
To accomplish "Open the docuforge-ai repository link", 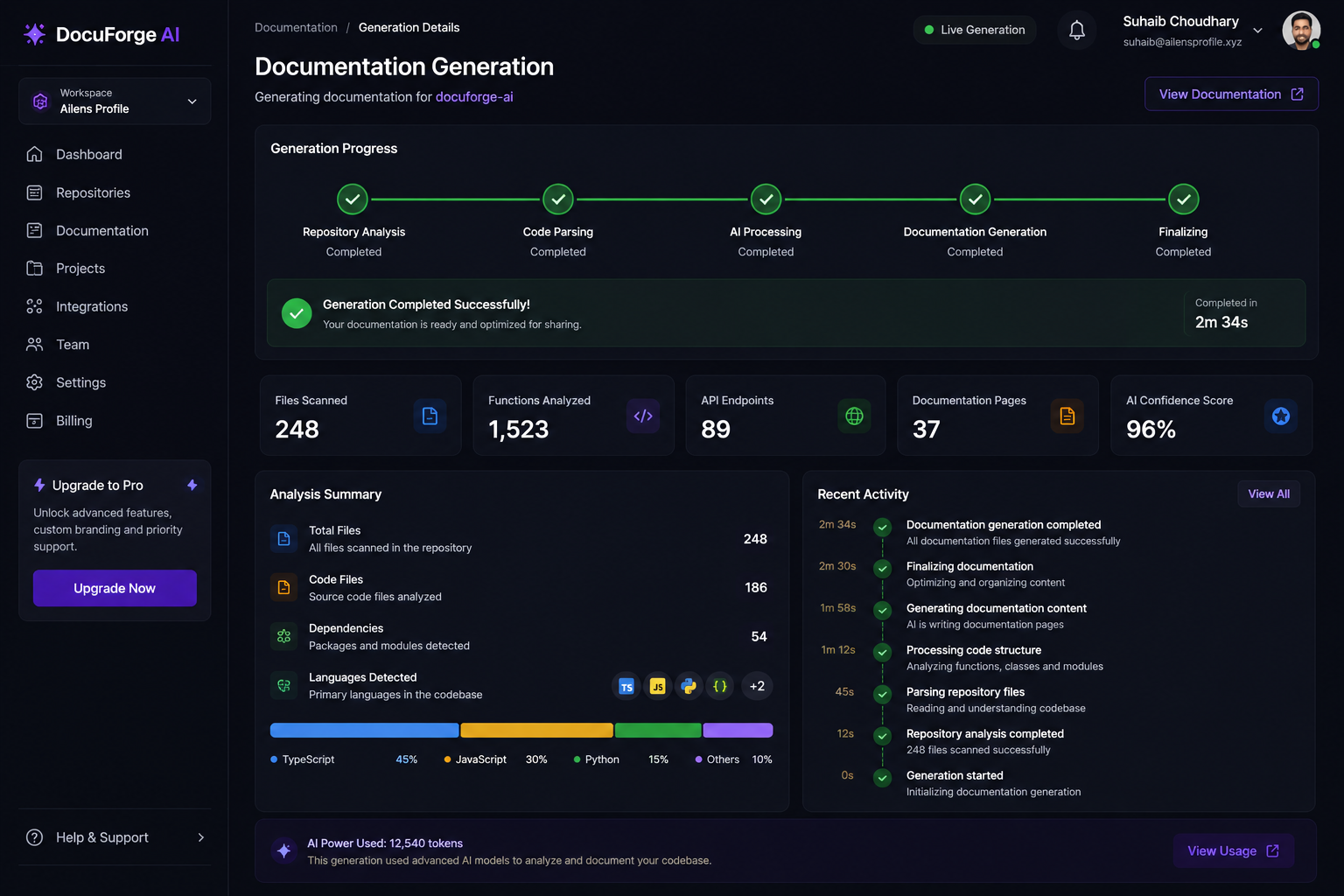I will (x=474, y=97).
